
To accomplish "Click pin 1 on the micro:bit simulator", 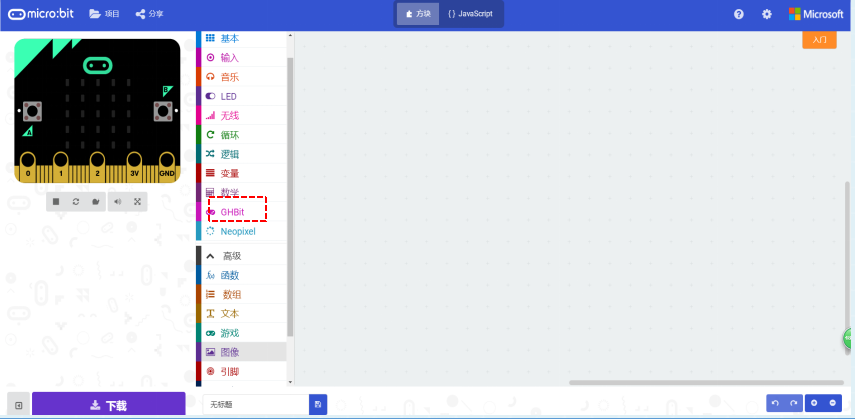I will pos(61,167).
